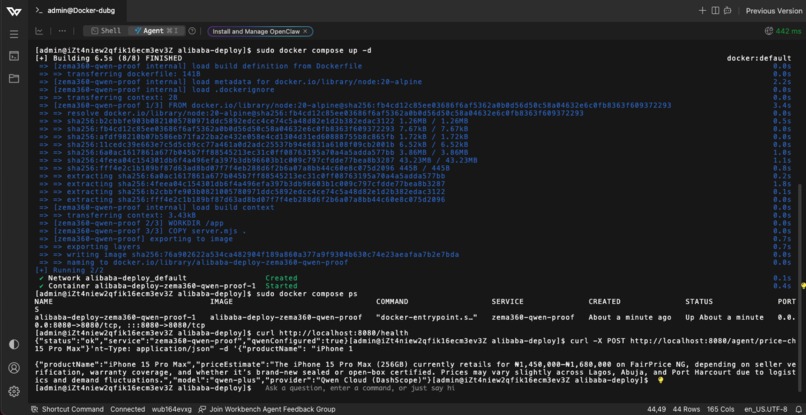The height and width of the screenshot is (415, 806).
Task: Click the docker:default label
Action: 758,58
